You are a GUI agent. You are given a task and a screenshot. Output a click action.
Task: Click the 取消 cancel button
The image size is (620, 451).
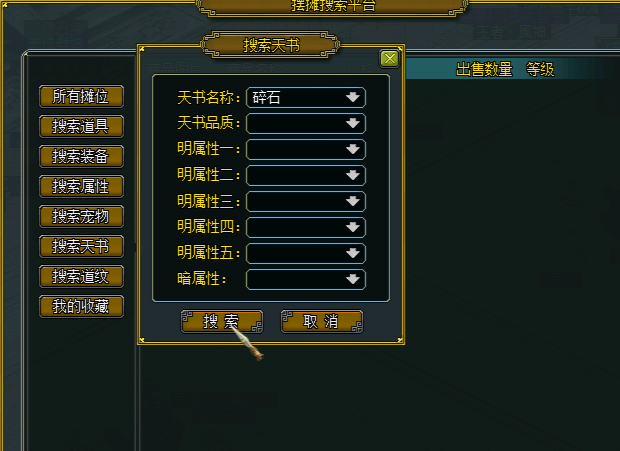click(x=321, y=321)
